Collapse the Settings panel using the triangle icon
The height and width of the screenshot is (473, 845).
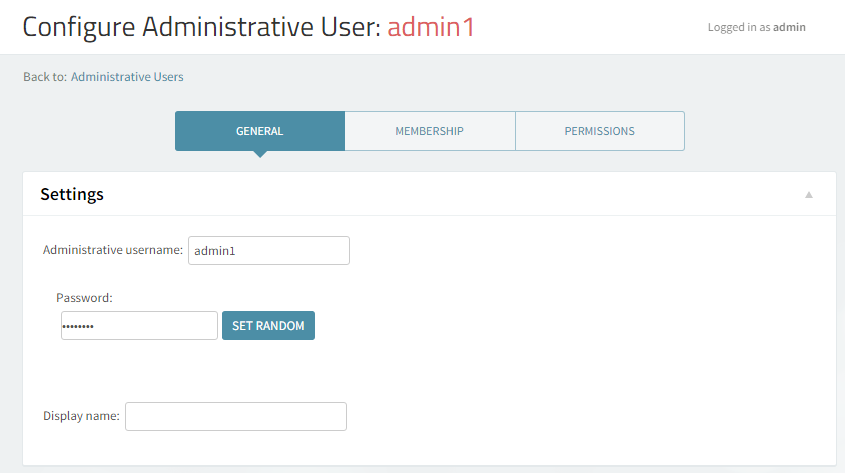tap(809, 195)
